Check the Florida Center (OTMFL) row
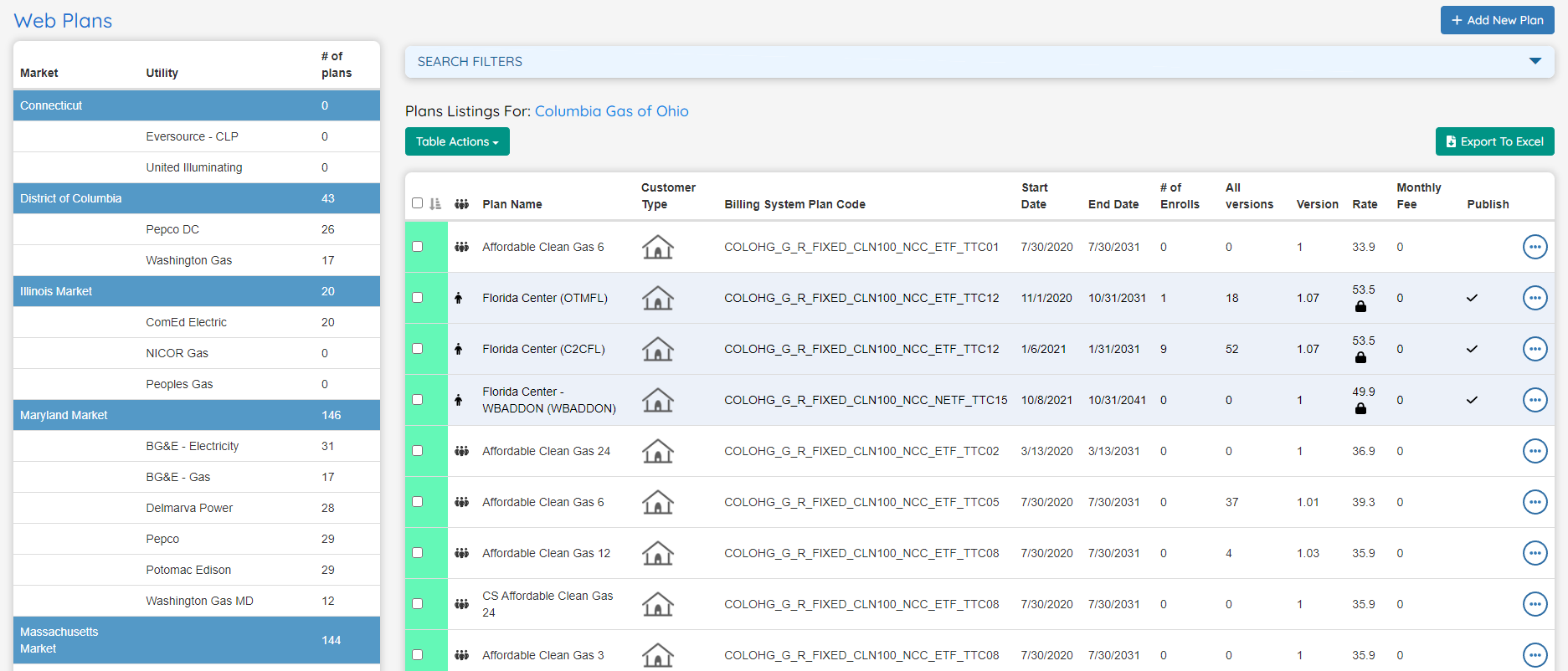This screenshot has height=671, width=1568. click(x=417, y=298)
